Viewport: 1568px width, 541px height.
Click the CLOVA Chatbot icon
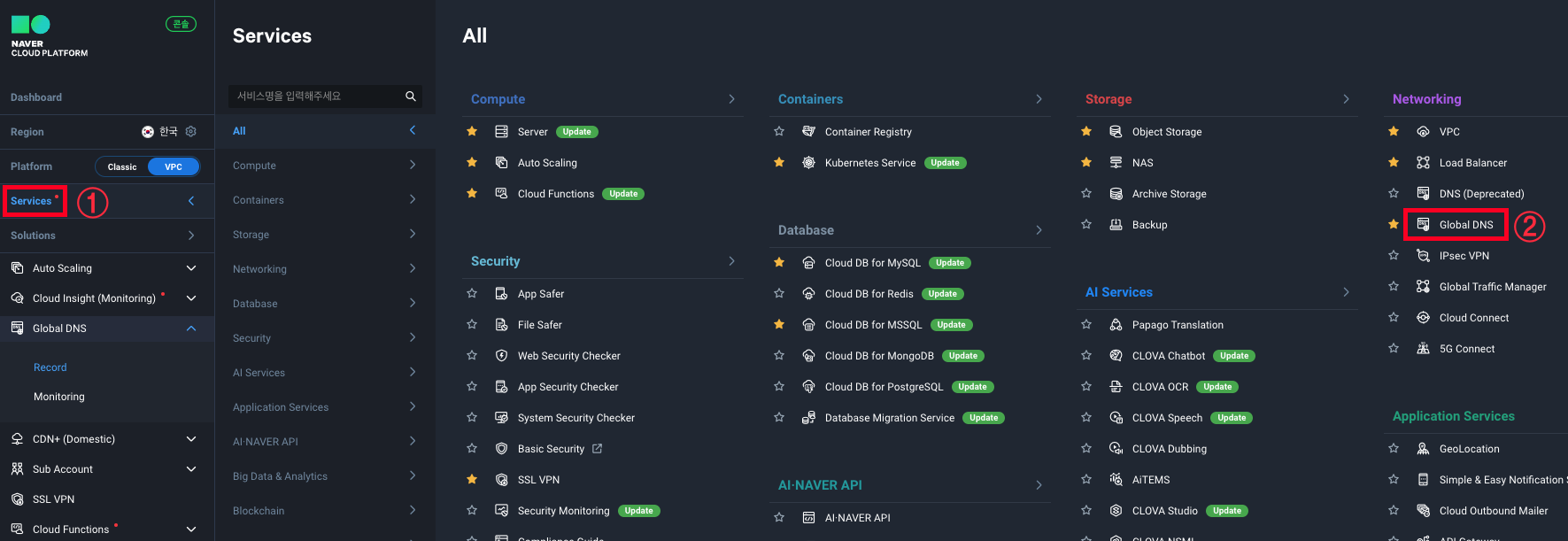pyautogui.click(x=1116, y=355)
